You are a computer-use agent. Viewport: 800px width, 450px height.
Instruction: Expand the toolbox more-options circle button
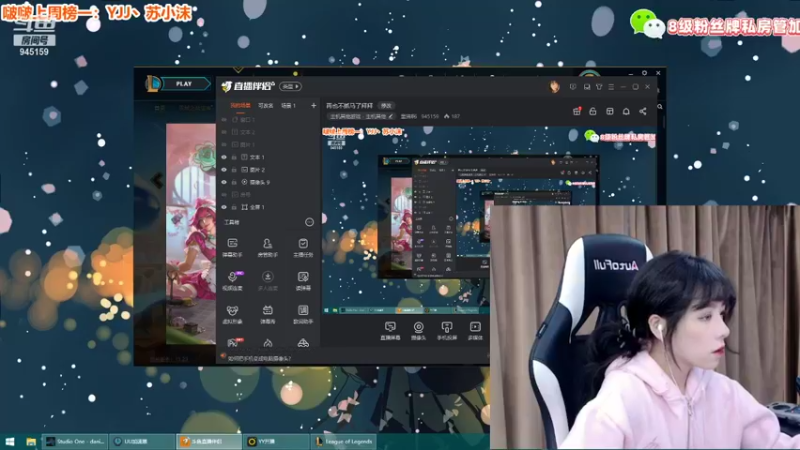coord(309,222)
